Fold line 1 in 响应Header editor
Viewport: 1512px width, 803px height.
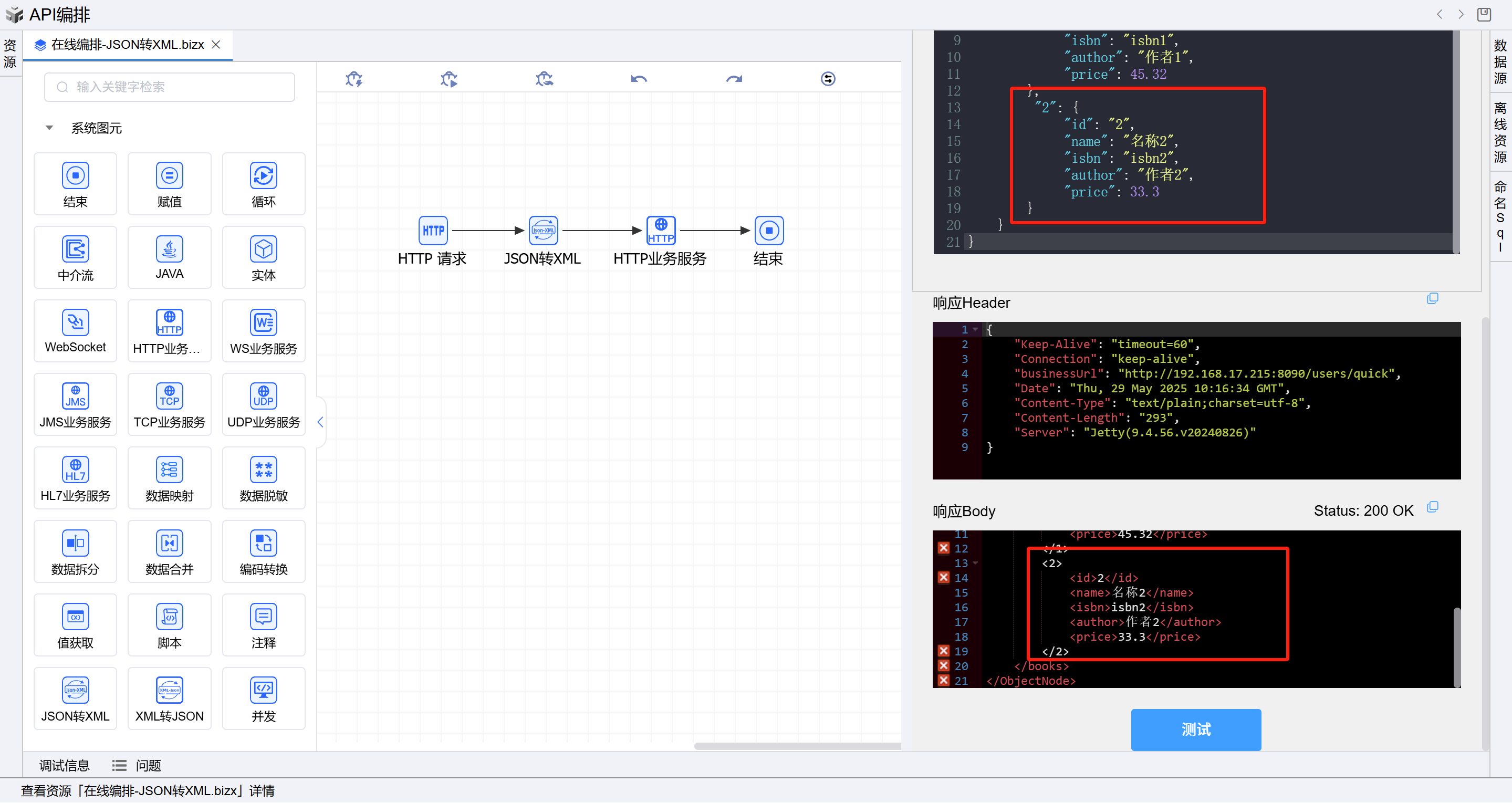point(975,329)
